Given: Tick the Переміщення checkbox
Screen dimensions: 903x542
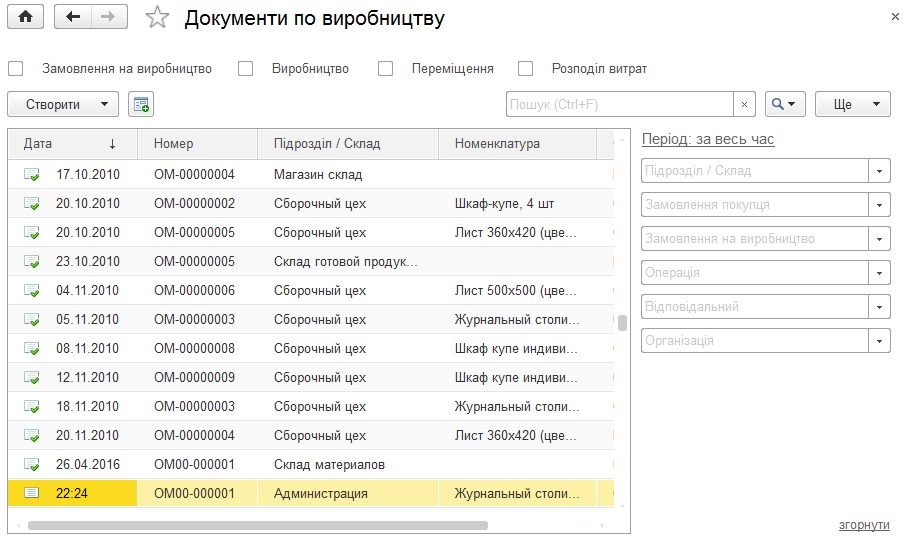Looking at the screenshot, I should [x=385, y=69].
